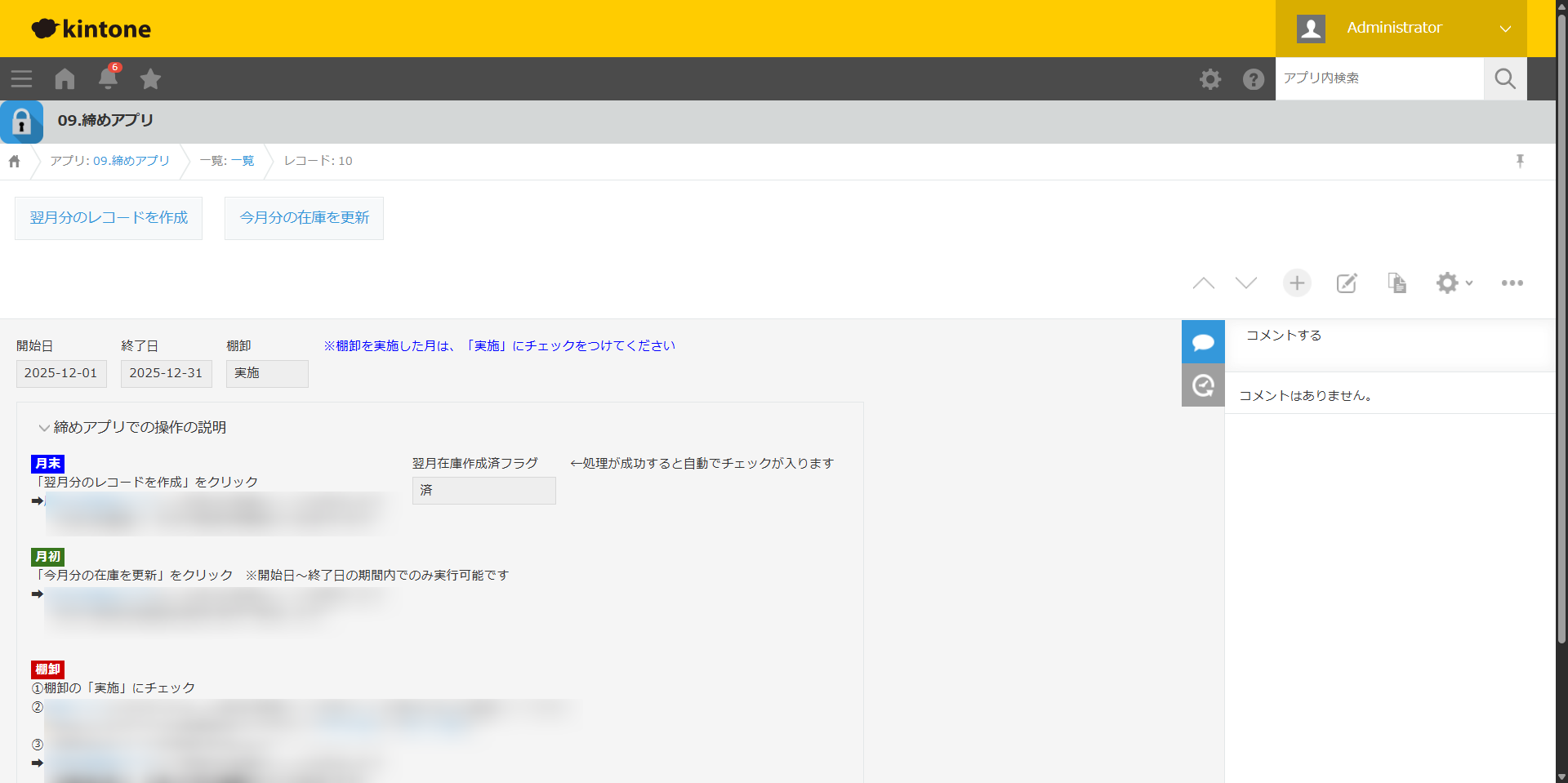Click 翌月分のレコードを作成 button

pos(109,218)
